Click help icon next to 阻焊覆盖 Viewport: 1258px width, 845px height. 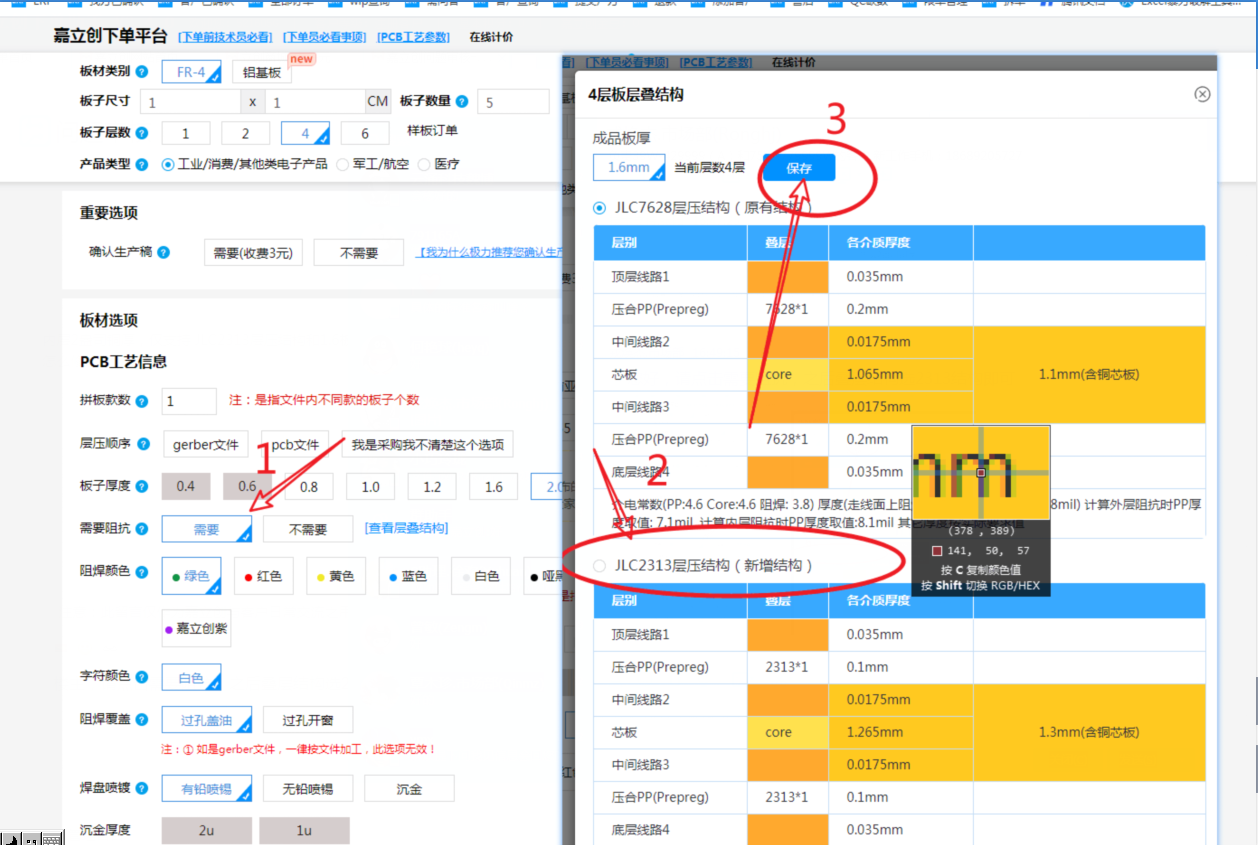click(142, 719)
